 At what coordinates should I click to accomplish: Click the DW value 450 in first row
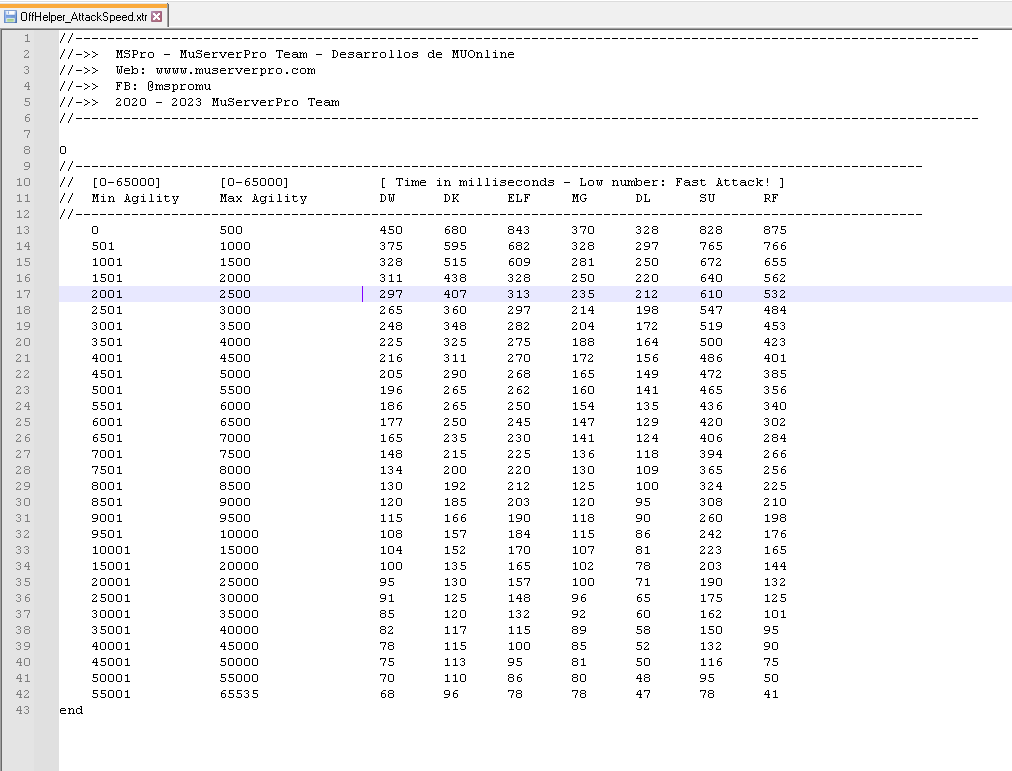(391, 230)
